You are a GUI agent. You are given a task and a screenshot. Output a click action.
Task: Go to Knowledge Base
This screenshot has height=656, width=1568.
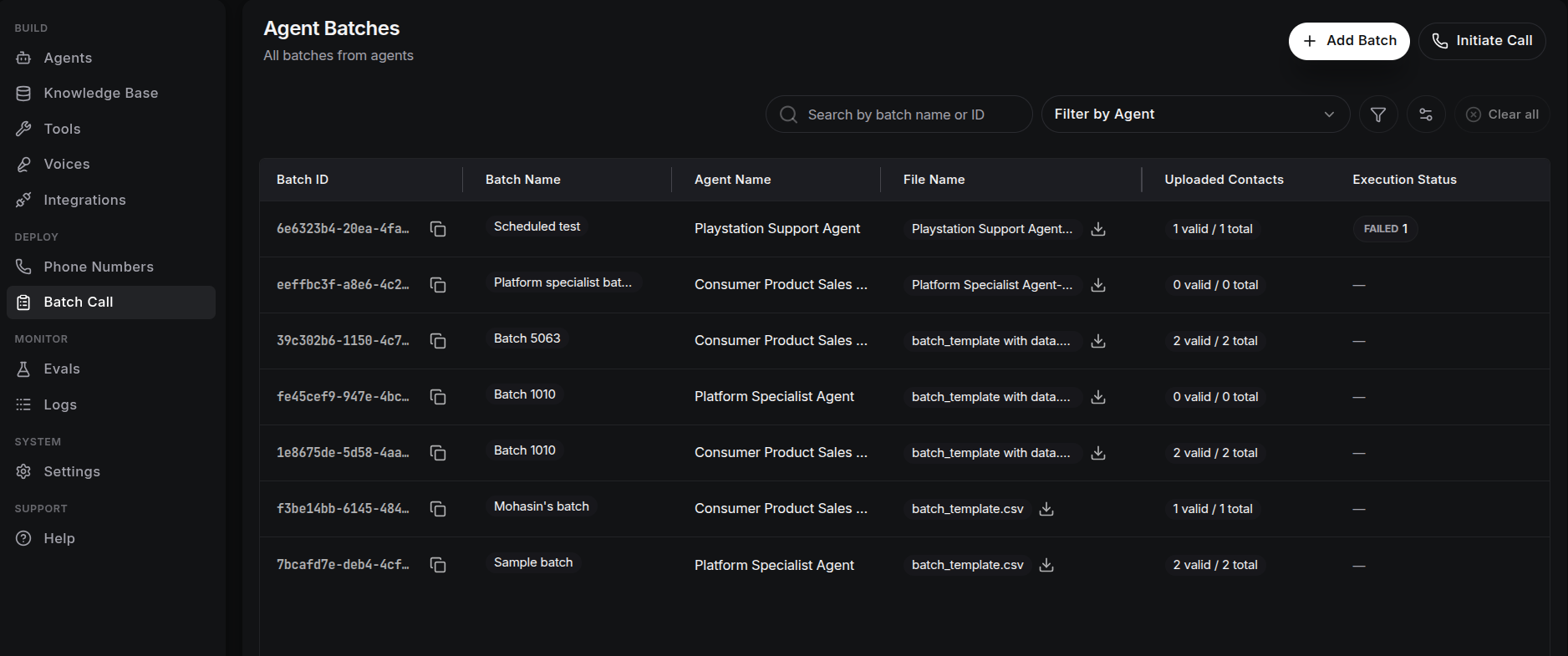(x=111, y=94)
